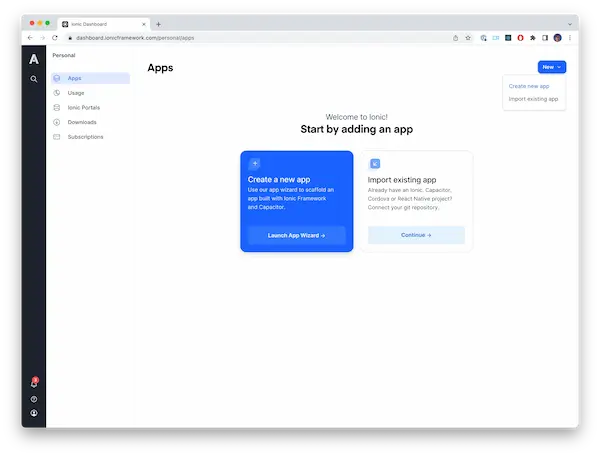Screen dimensions: 600x456
Task: Click the Appflow logo in dark sidebar
Action: (34, 59)
